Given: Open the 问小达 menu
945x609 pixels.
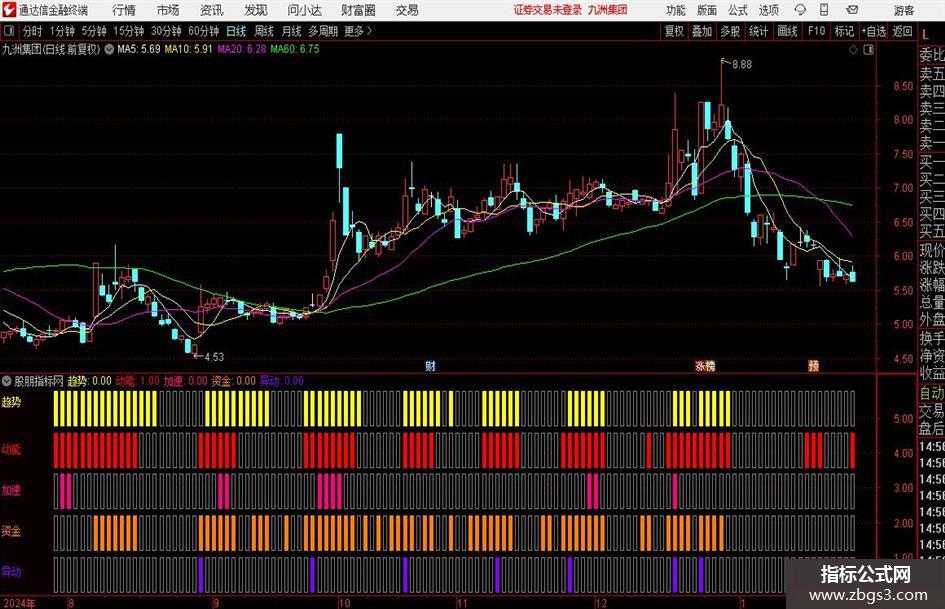Looking at the screenshot, I should click(304, 10).
